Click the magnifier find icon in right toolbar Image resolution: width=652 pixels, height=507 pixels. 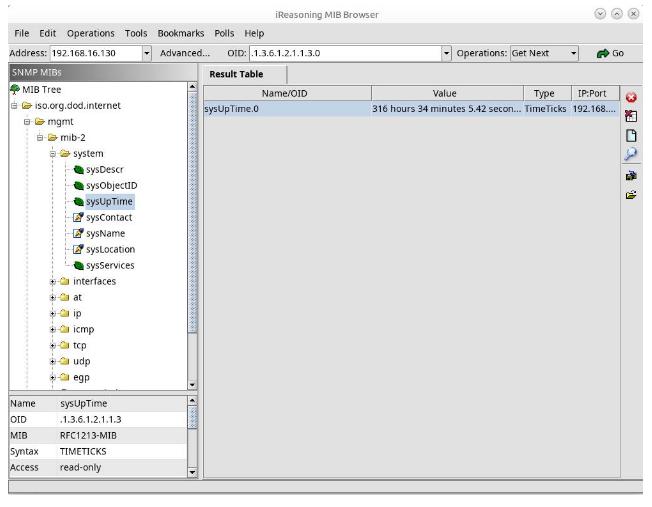[x=631, y=154]
